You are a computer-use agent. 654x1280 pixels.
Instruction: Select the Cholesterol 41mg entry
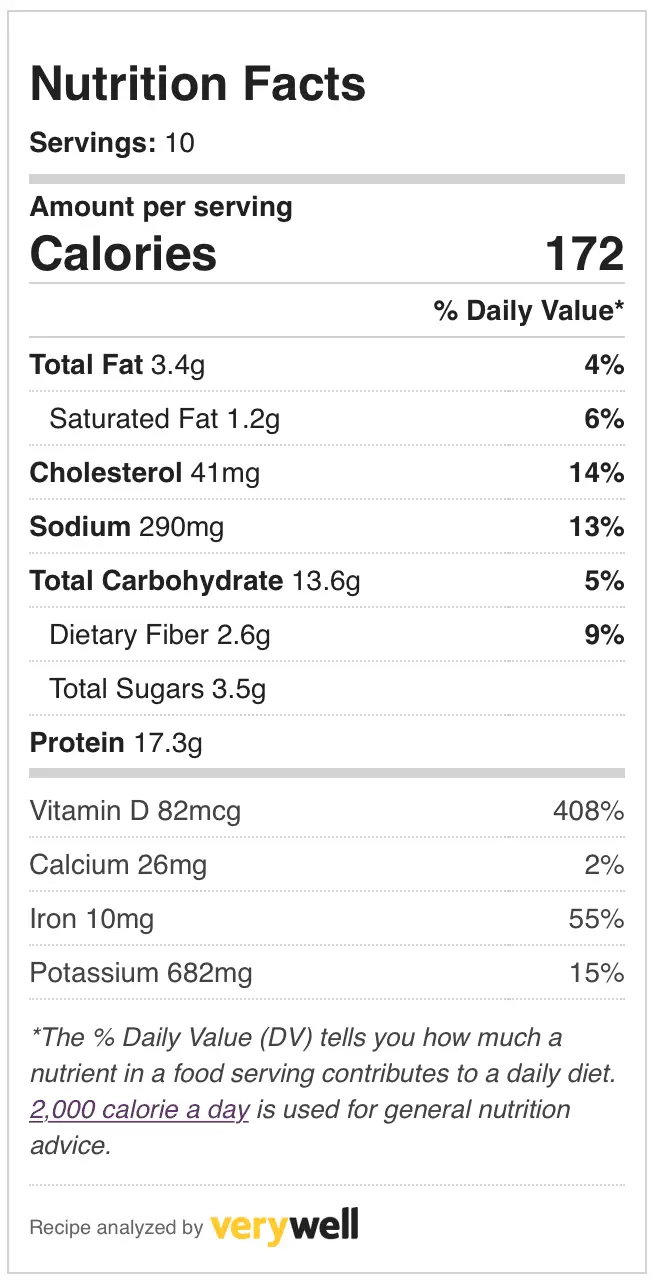pyautogui.click(x=327, y=473)
